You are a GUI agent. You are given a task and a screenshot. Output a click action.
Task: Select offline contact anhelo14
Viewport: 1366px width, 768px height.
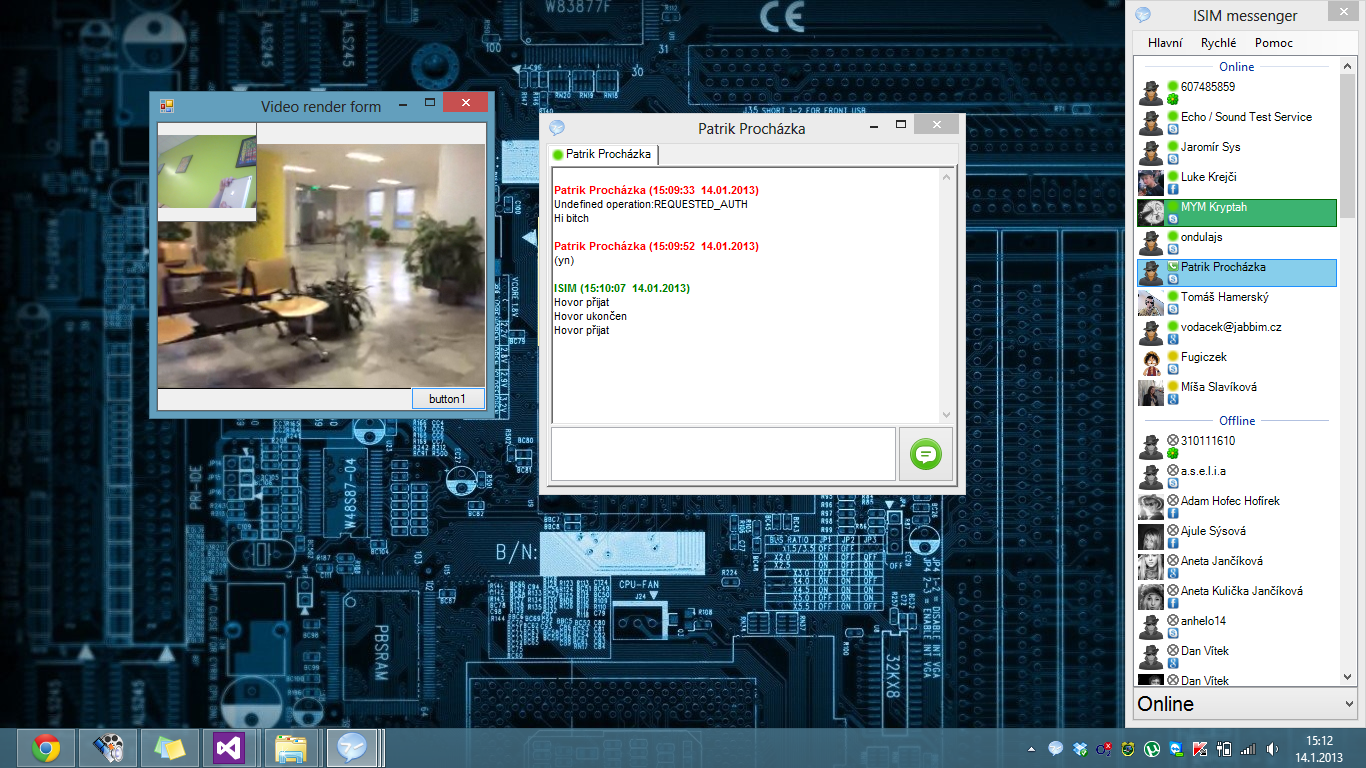(1237, 626)
